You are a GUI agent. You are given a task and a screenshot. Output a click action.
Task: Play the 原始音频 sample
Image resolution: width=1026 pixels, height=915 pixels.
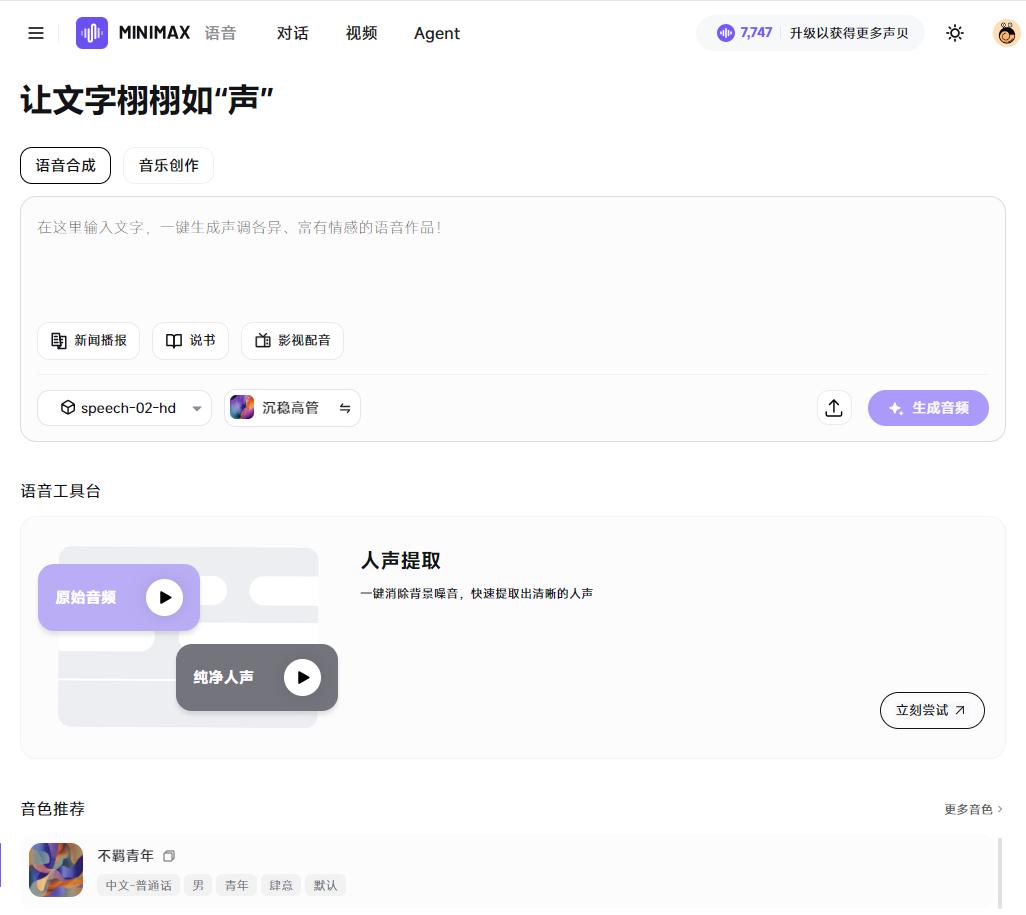164,597
